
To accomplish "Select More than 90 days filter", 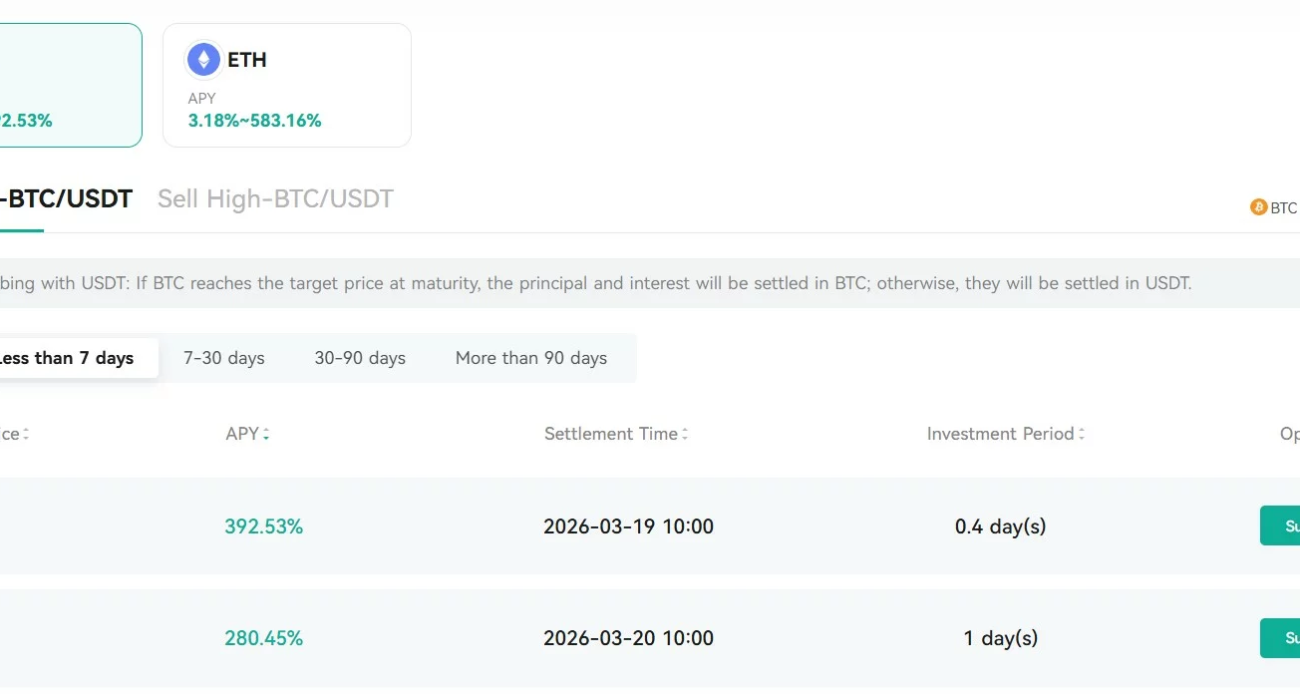I will [531, 358].
